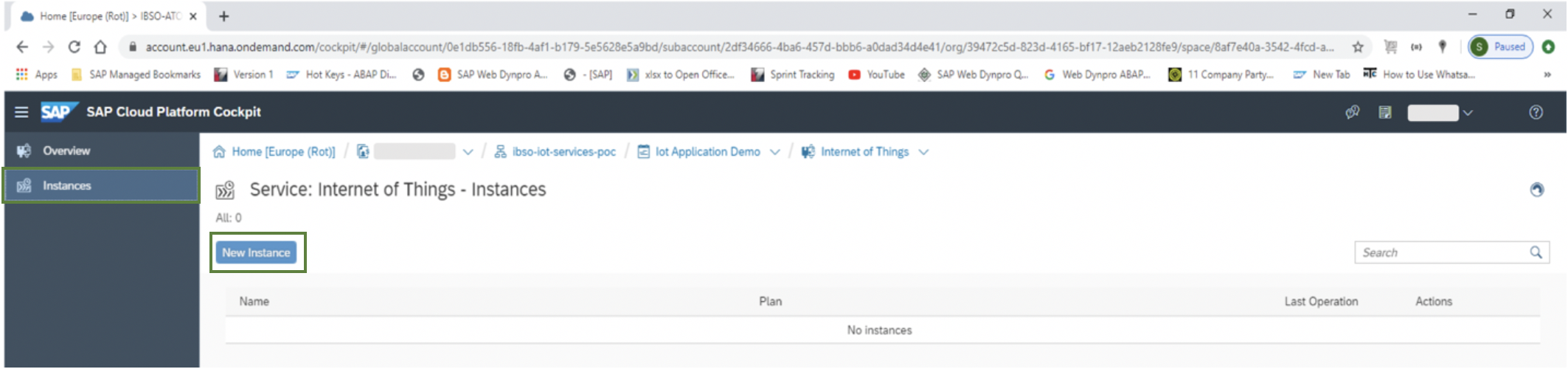Click the No instances text
The width and height of the screenshot is (1568, 369).
pyautogui.click(x=879, y=330)
